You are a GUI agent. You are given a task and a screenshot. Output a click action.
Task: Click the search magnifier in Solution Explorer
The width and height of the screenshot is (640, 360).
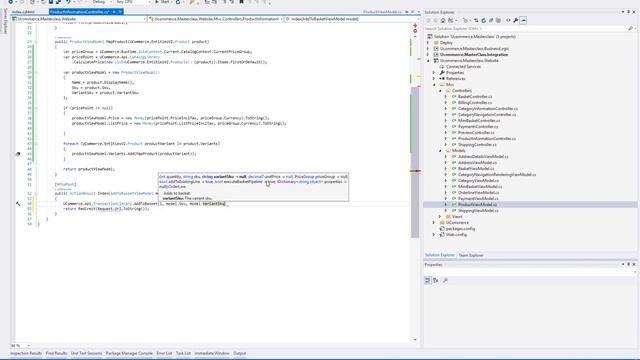click(630, 29)
